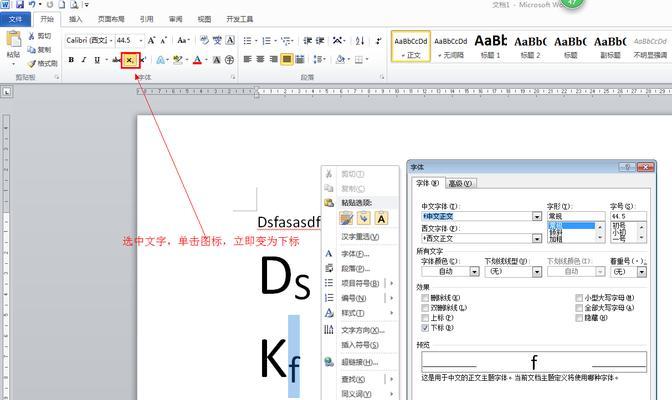The width and height of the screenshot is (672, 400).
Task: Switch to the 插入 Insert ribbon tab
Action: tap(75, 19)
